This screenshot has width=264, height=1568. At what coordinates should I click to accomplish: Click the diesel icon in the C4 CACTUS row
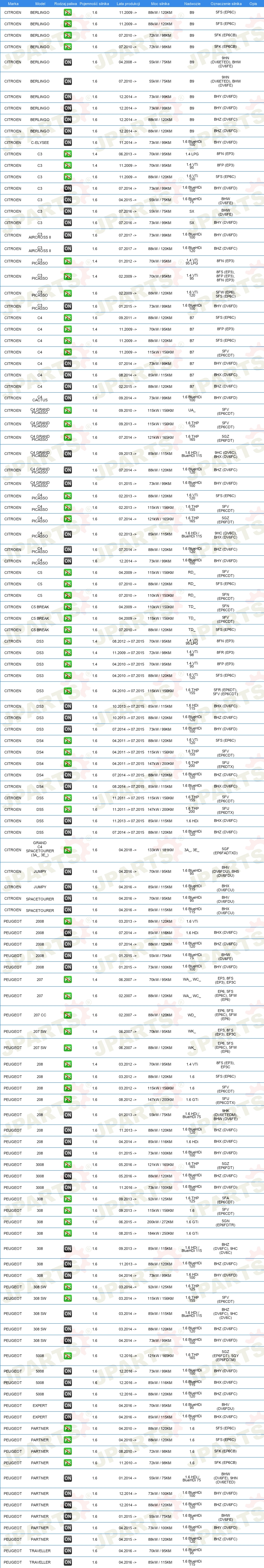click(68, 398)
